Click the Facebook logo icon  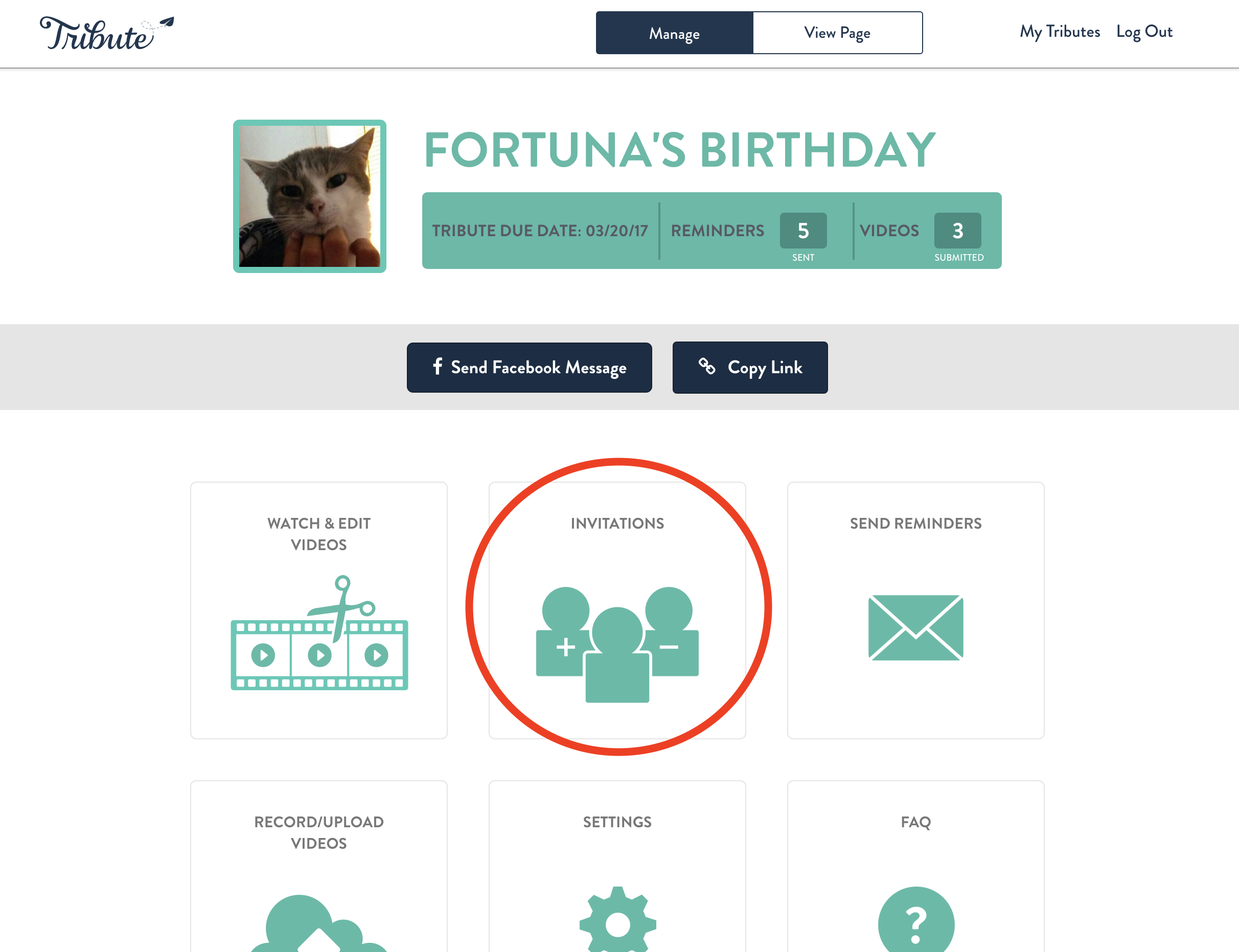(x=438, y=366)
